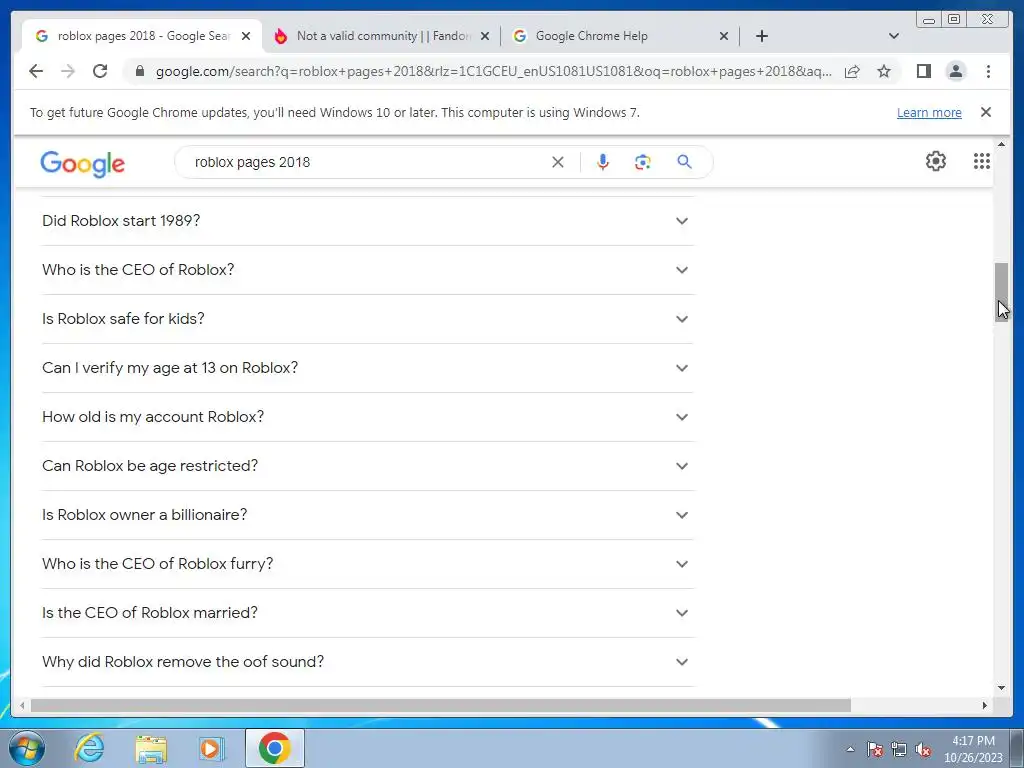This screenshot has width=1024, height=768.
Task: Expand "Can Roblox be age restricted?"
Action: [368, 466]
